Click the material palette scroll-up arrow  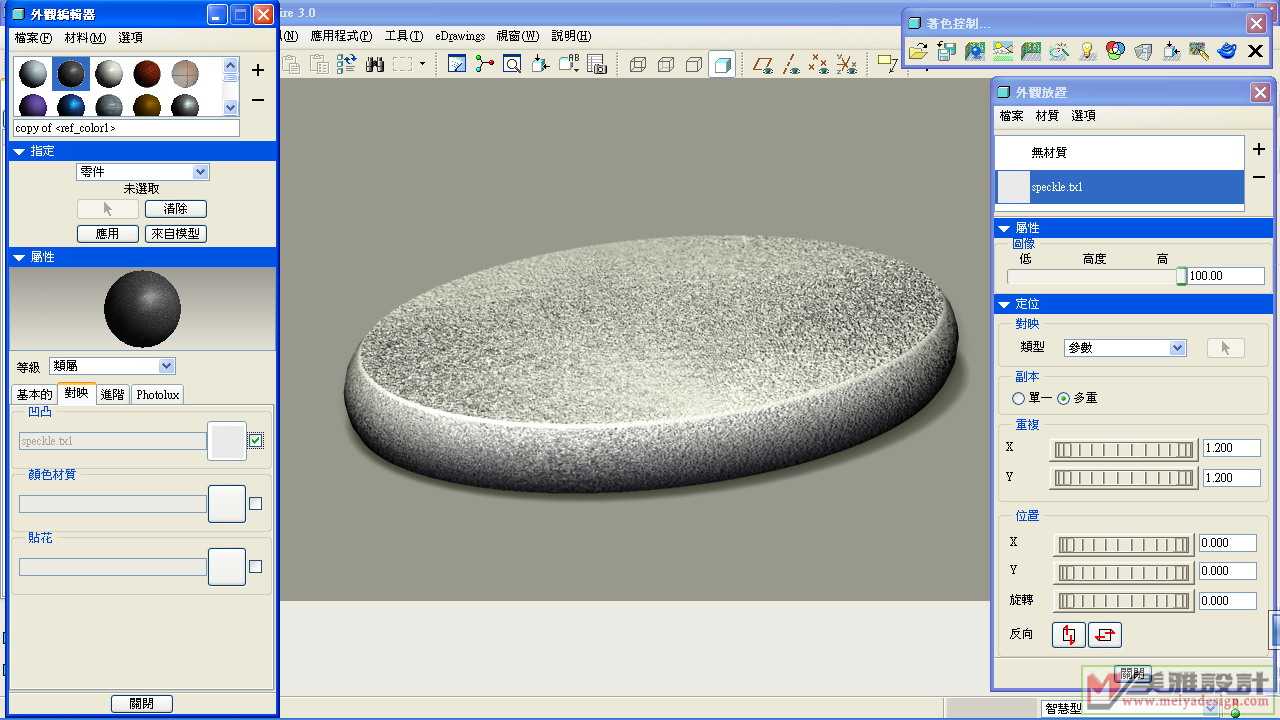click(x=231, y=66)
